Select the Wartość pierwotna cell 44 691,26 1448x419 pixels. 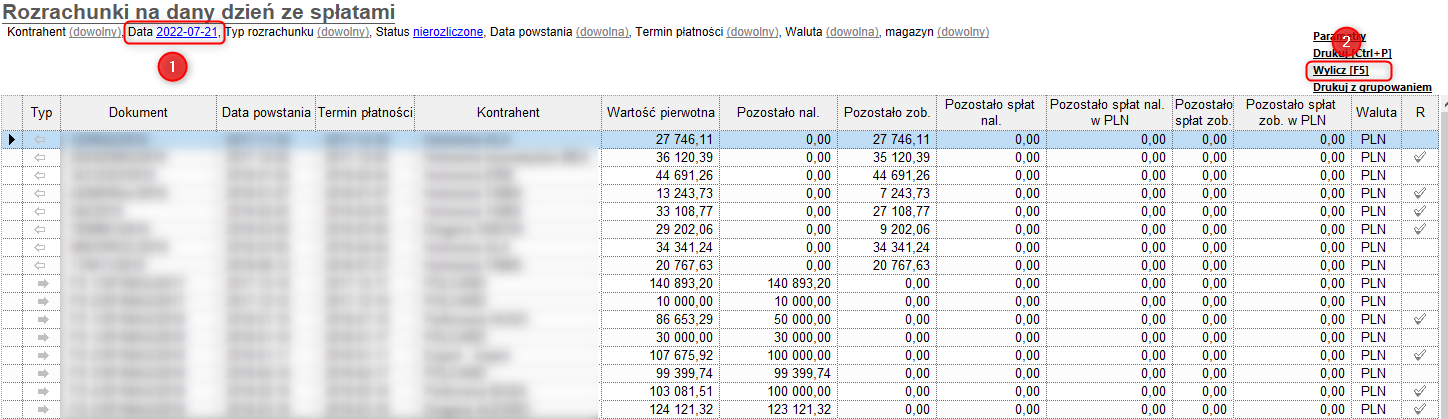click(x=660, y=176)
